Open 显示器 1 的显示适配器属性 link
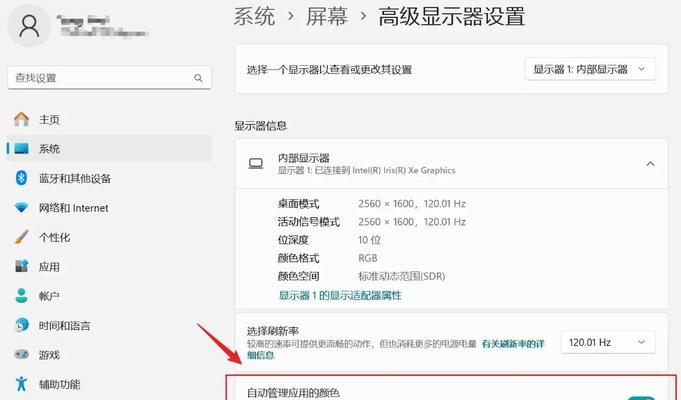681x400 pixels. tap(340, 296)
